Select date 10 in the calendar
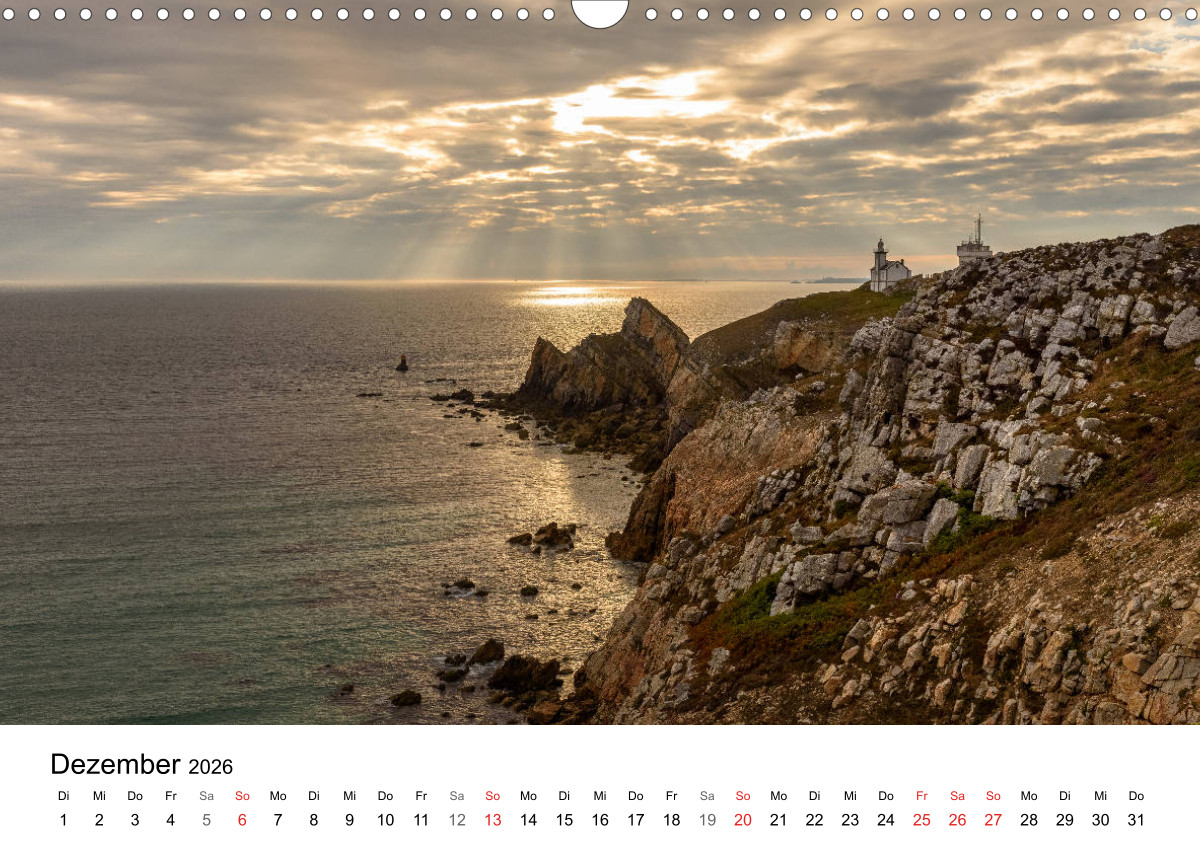The image size is (1200, 848). coord(385,820)
